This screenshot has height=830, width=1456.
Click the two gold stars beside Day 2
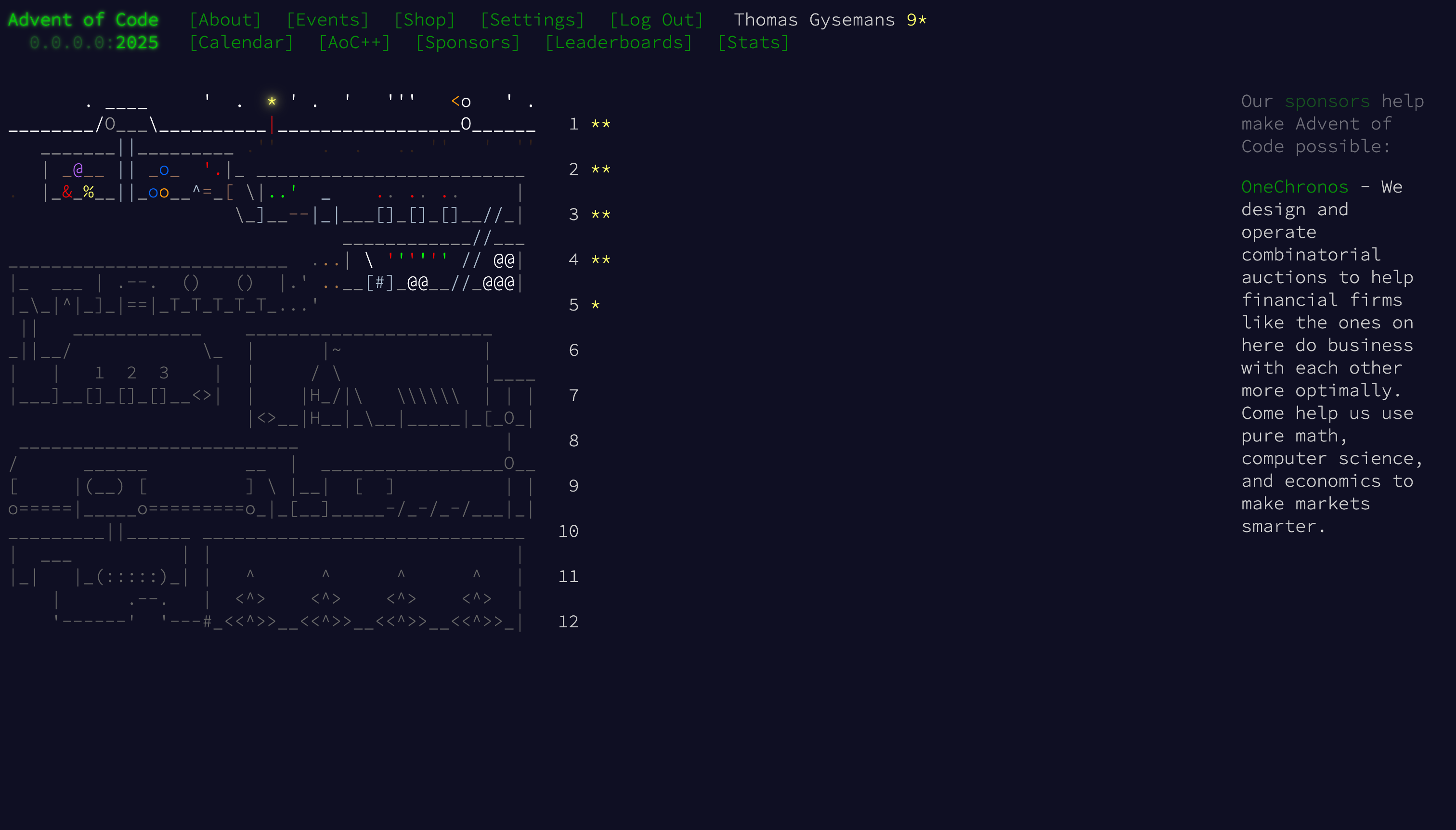click(x=601, y=169)
